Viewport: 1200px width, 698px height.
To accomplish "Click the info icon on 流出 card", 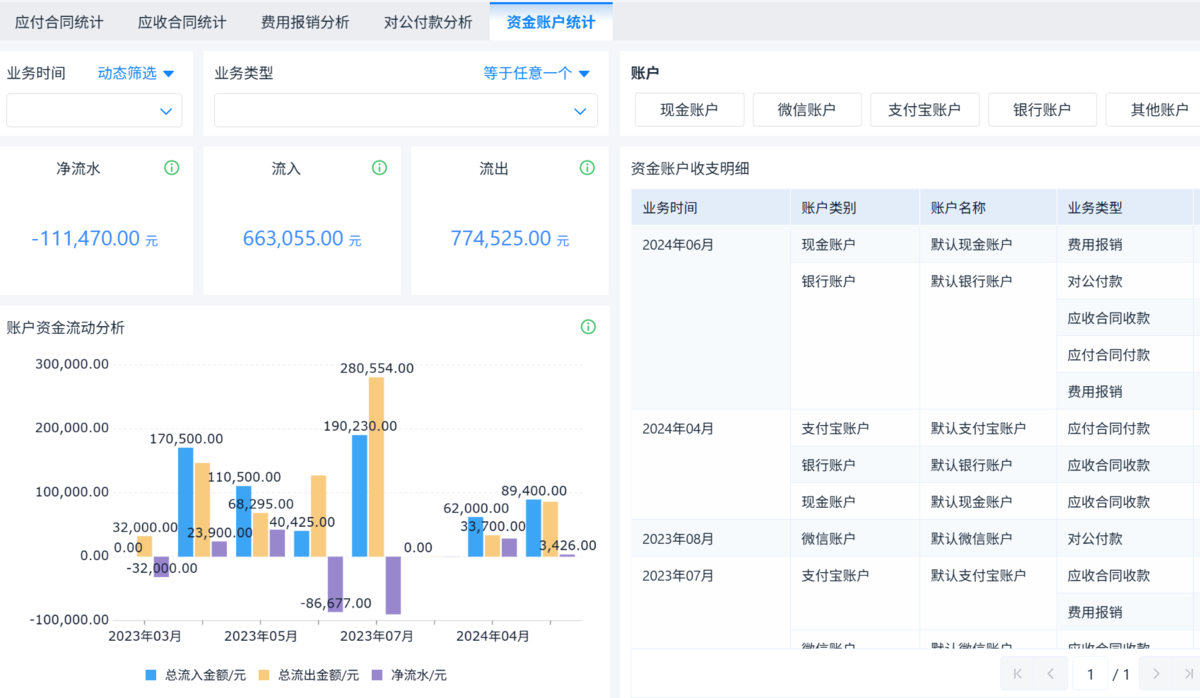I will coord(588,168).
